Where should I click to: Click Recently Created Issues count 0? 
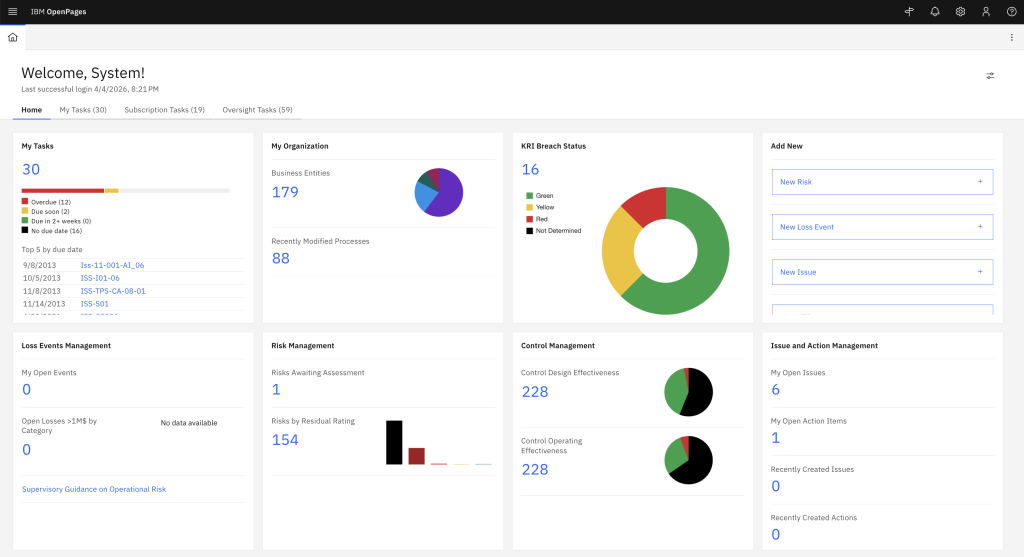(x=775, y=486)
